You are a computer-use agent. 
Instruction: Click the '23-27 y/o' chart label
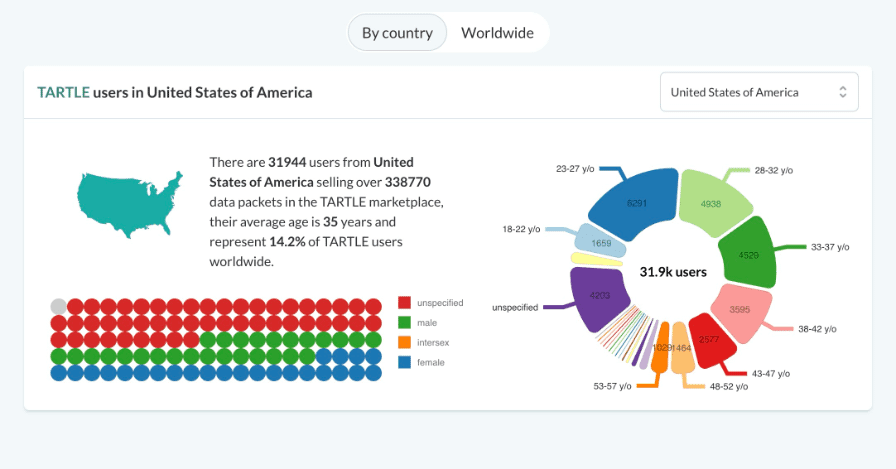[575, 169]
